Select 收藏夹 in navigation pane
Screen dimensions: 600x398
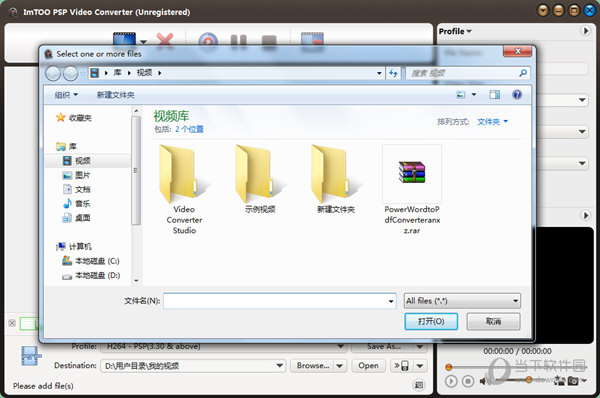[x=74, y=118]
